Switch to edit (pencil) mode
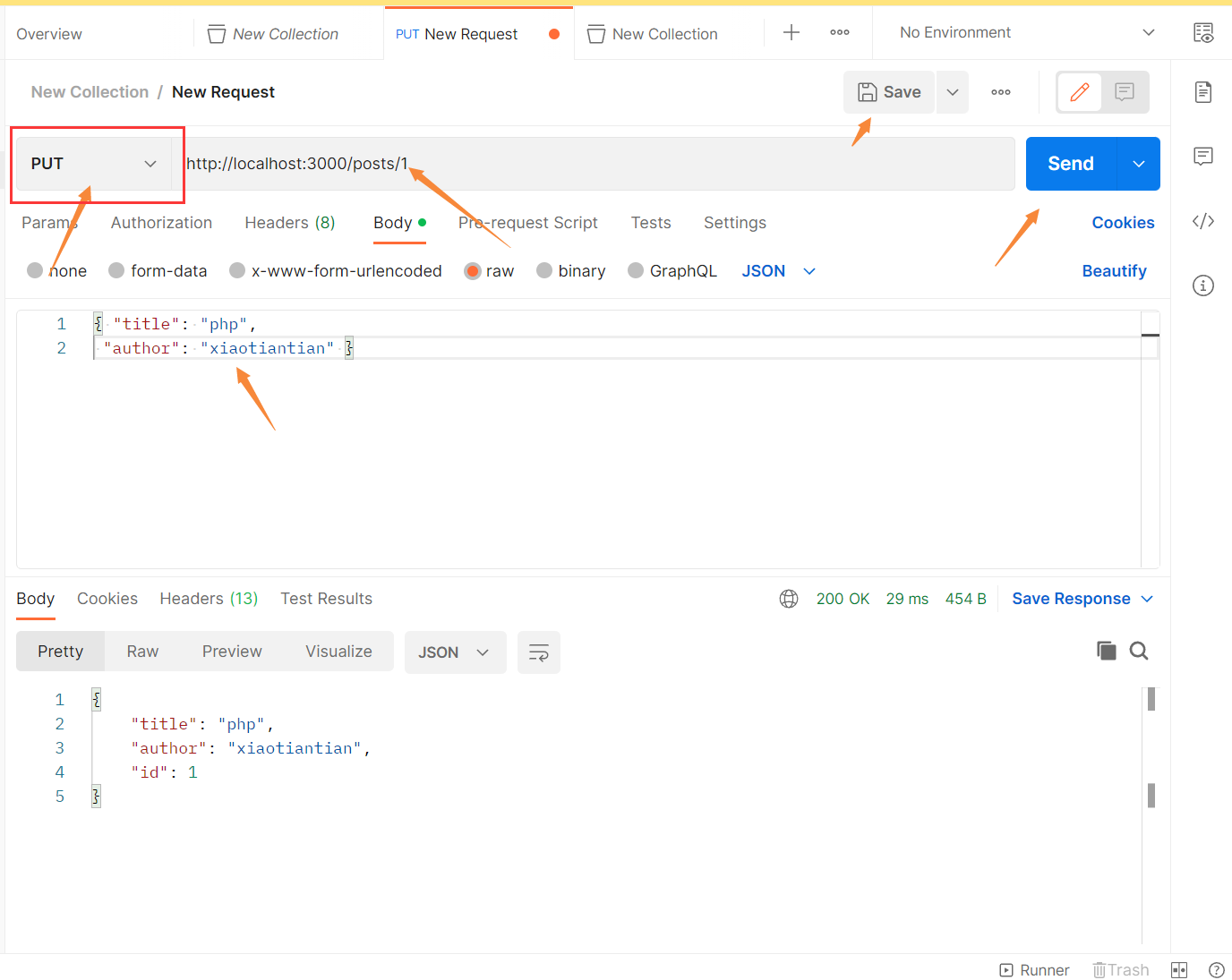The image size is (1232, 980). tap(1080, 92)
